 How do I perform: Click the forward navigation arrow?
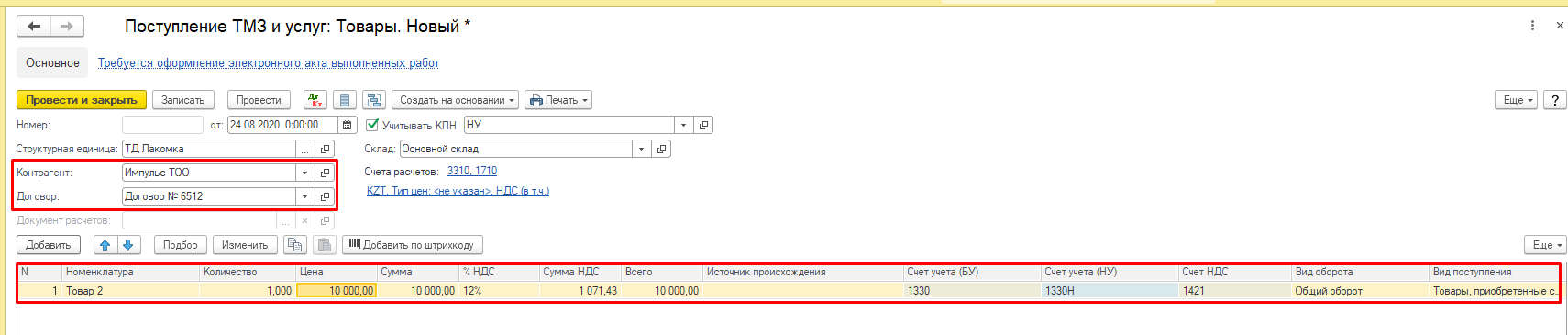point(67,27)
